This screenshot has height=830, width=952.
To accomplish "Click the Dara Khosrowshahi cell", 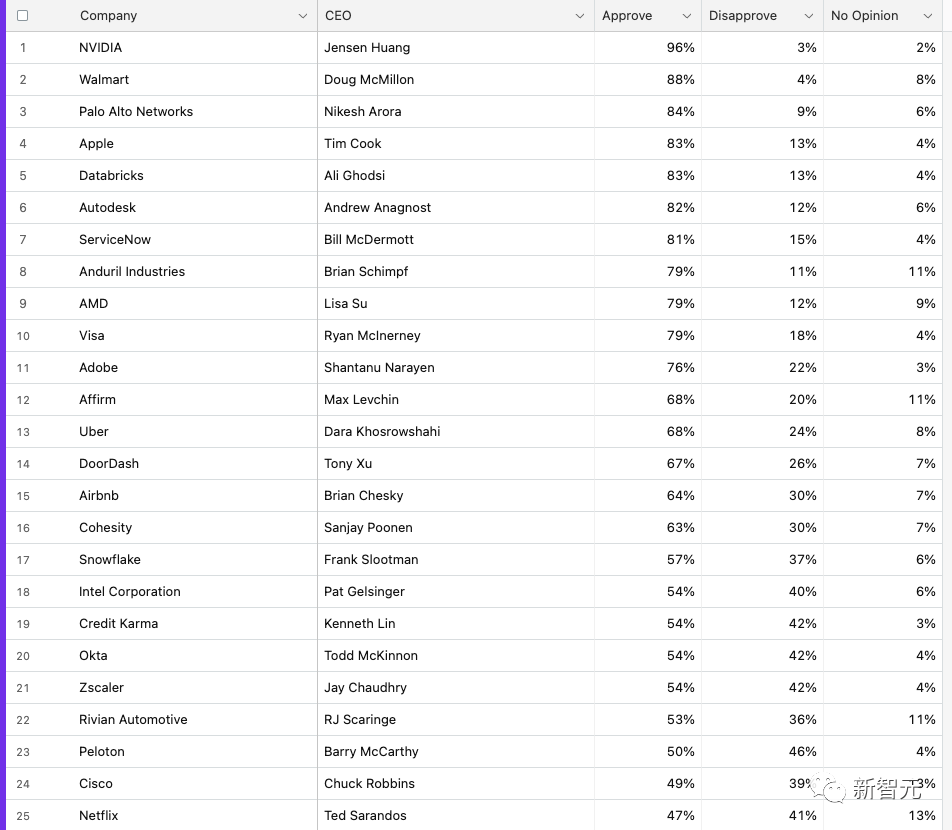I will pyautogui.click(x=382, y=432).
